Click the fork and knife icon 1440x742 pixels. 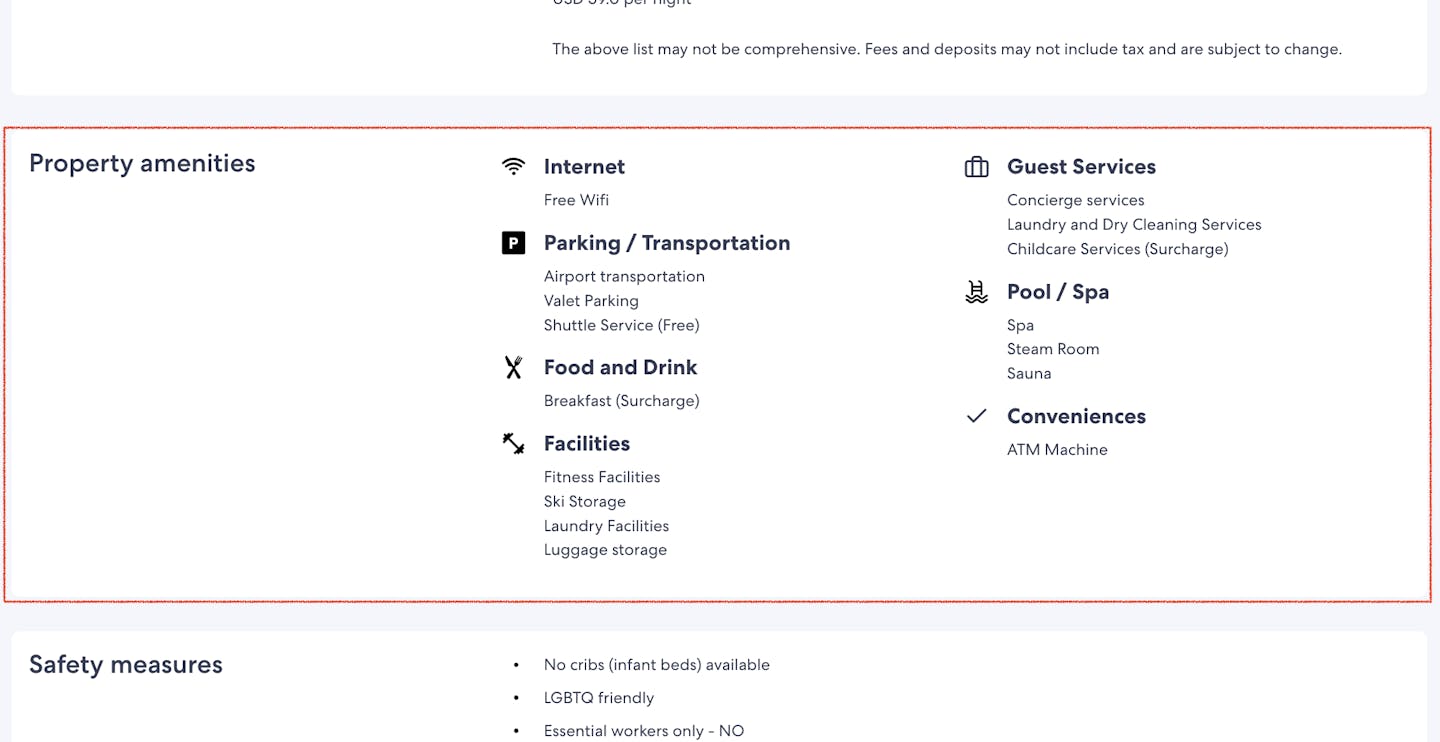coord(513,368)
